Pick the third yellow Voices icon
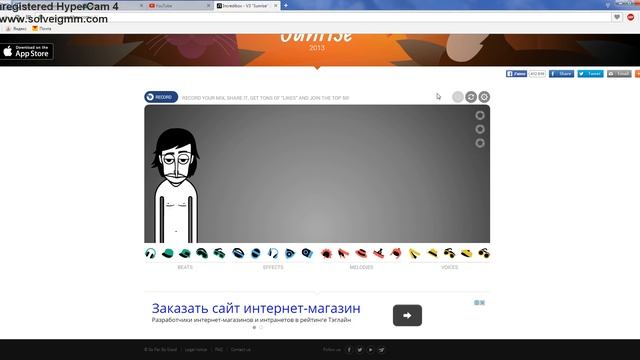This screenshot has width=640, height=360. [x=449, y=253]
